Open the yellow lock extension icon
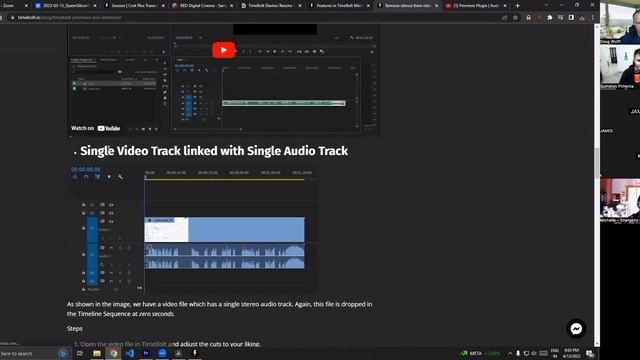 coord(529,18)
